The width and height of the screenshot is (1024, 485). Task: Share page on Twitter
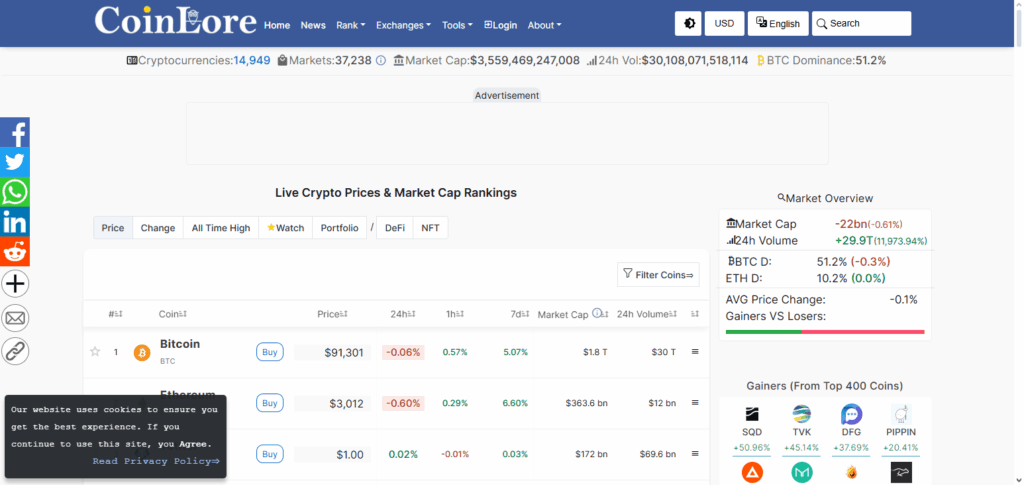[x=14, y=163]
